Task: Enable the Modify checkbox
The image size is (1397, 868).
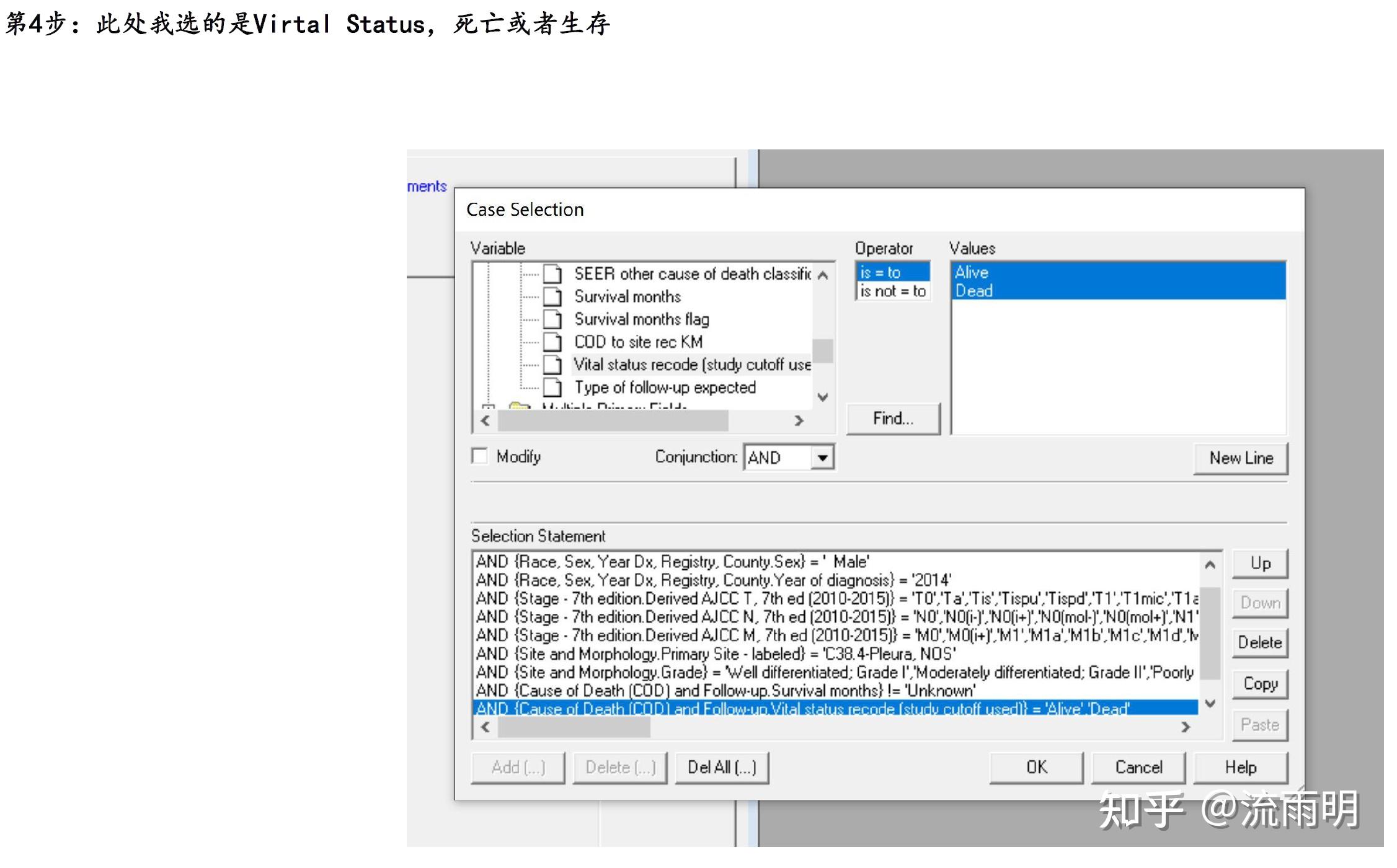Action: pos(480,456)
